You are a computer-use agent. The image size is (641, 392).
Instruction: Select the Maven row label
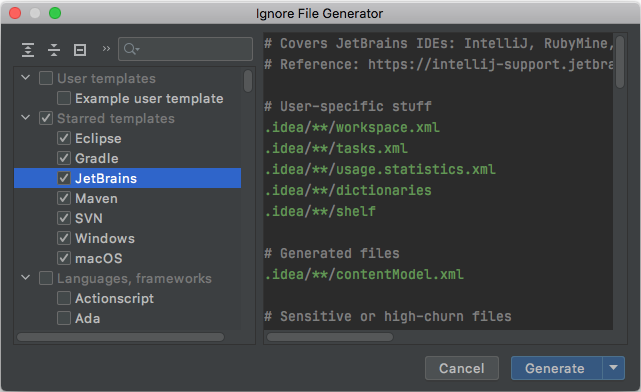coord(96,198)
